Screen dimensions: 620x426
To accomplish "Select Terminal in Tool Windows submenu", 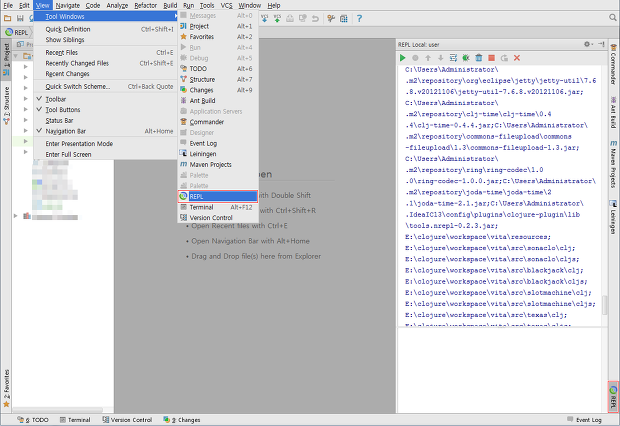I will point(218,207).
